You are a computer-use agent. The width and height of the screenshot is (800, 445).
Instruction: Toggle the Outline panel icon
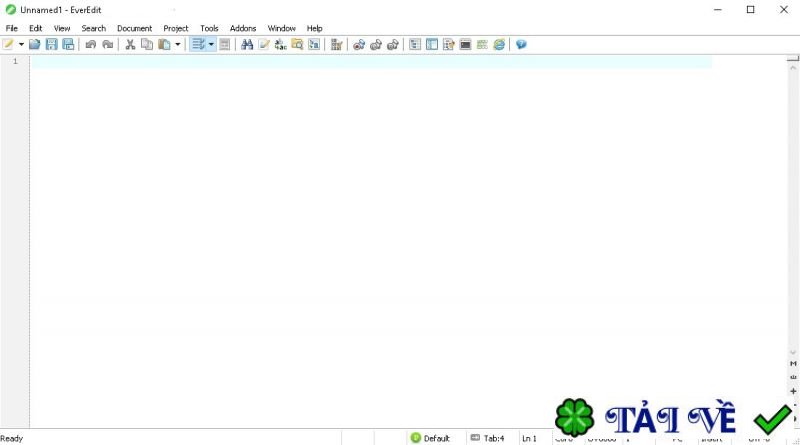[415, 44]
